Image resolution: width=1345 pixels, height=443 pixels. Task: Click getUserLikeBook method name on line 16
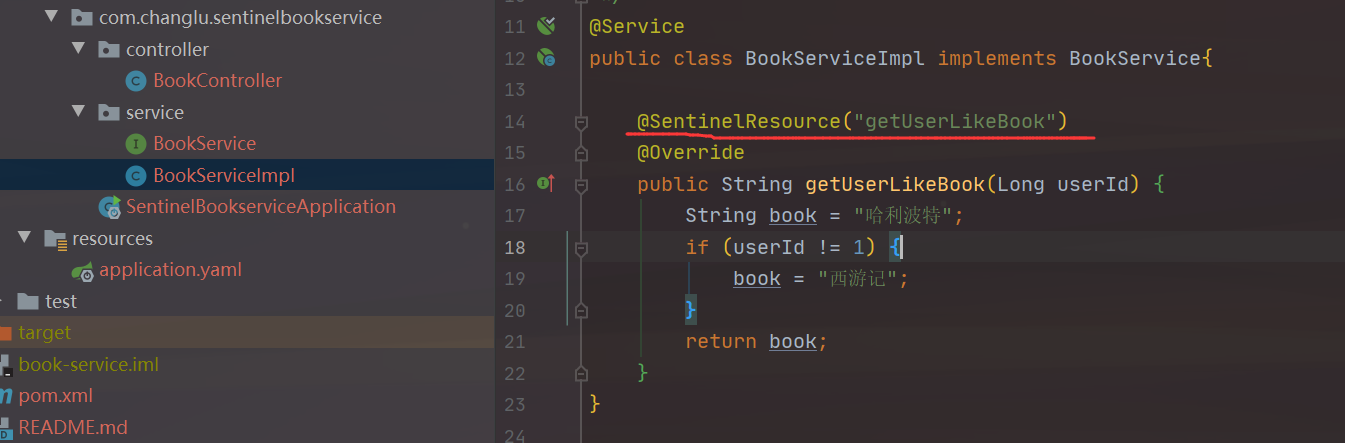click(895, 185)
